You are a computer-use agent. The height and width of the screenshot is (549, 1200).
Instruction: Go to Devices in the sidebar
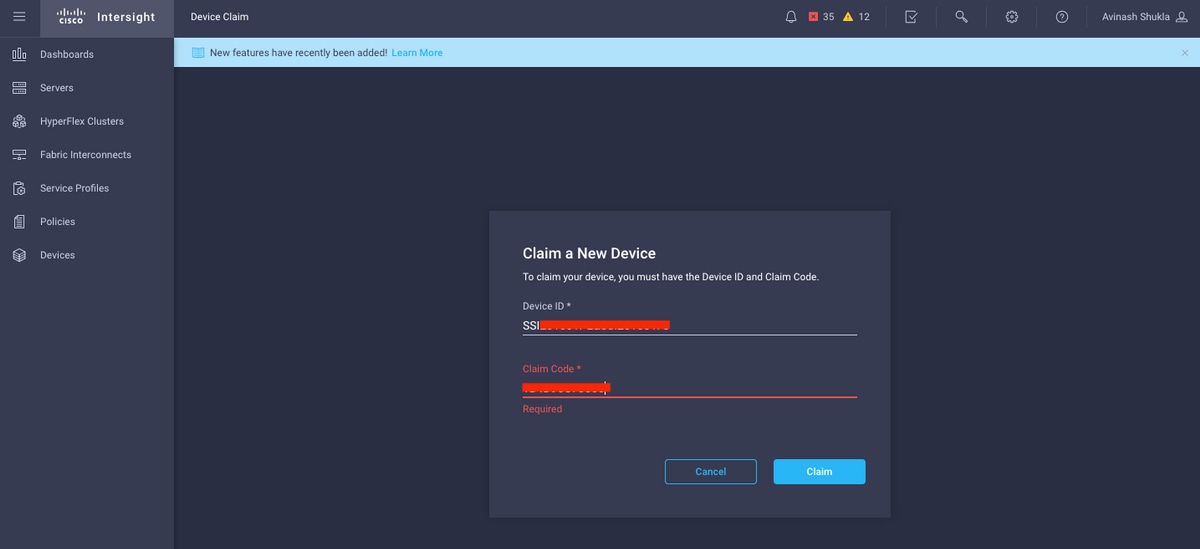[x=58, y=255]
